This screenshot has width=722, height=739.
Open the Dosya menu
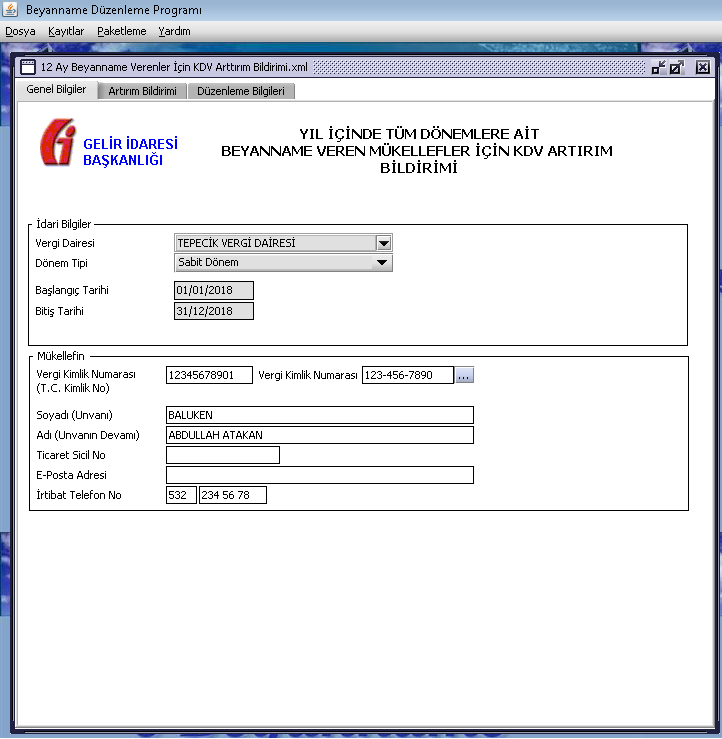tap(20, 32)
